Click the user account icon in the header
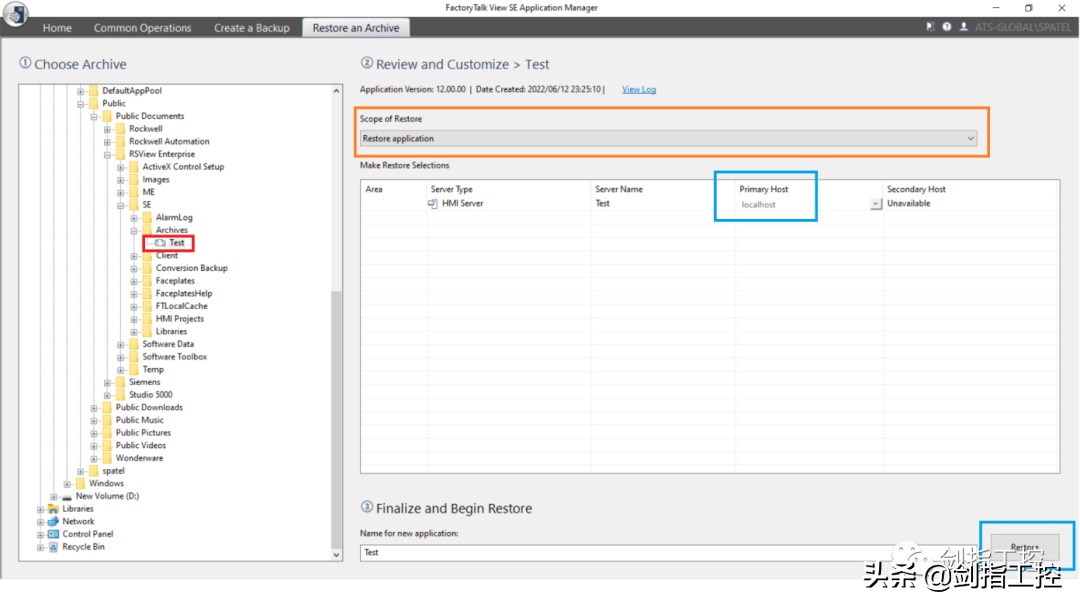Viewport: 1080px width, 608px height. [x=963, y=28]
